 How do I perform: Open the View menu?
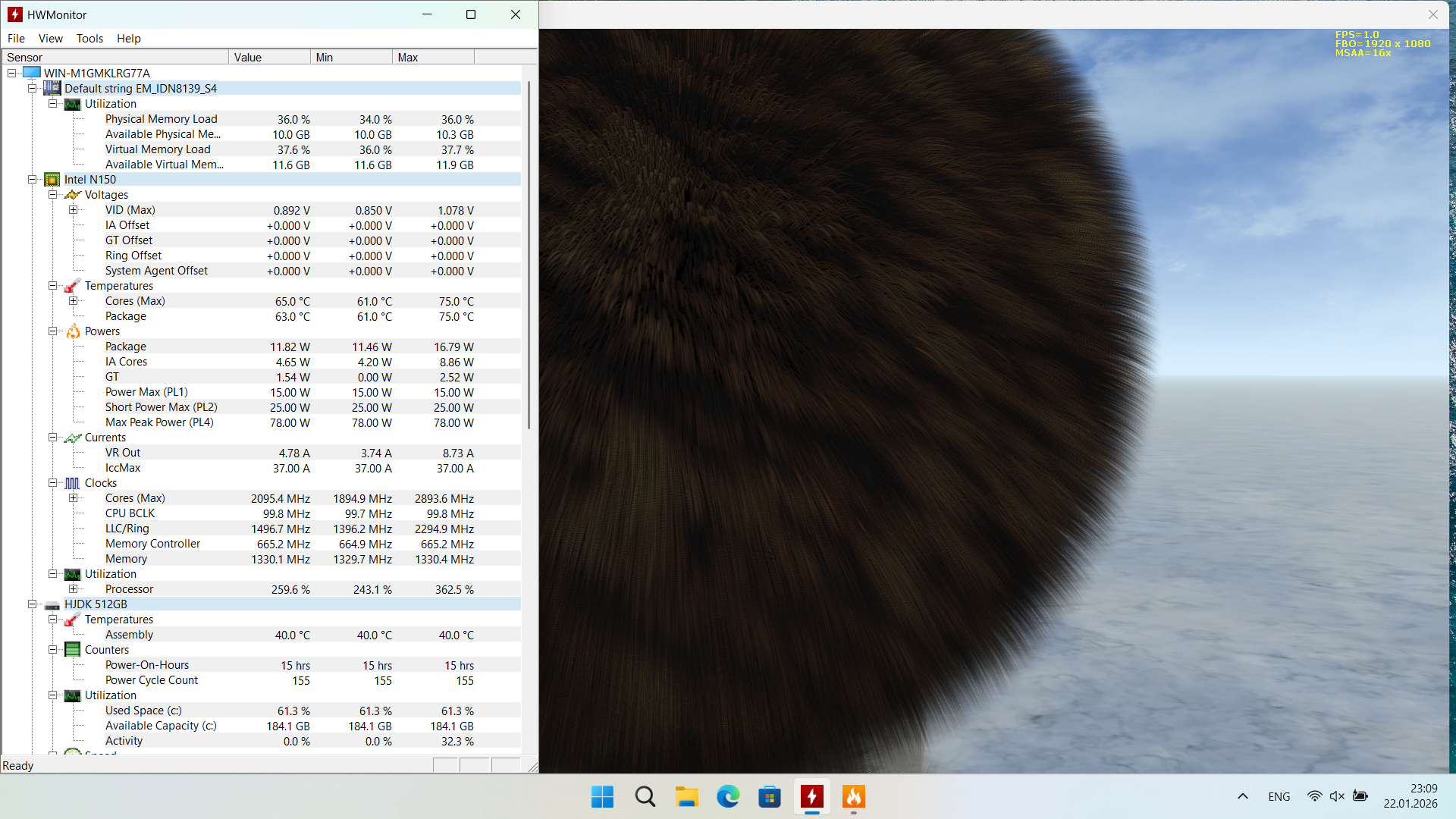pos(50,39)
